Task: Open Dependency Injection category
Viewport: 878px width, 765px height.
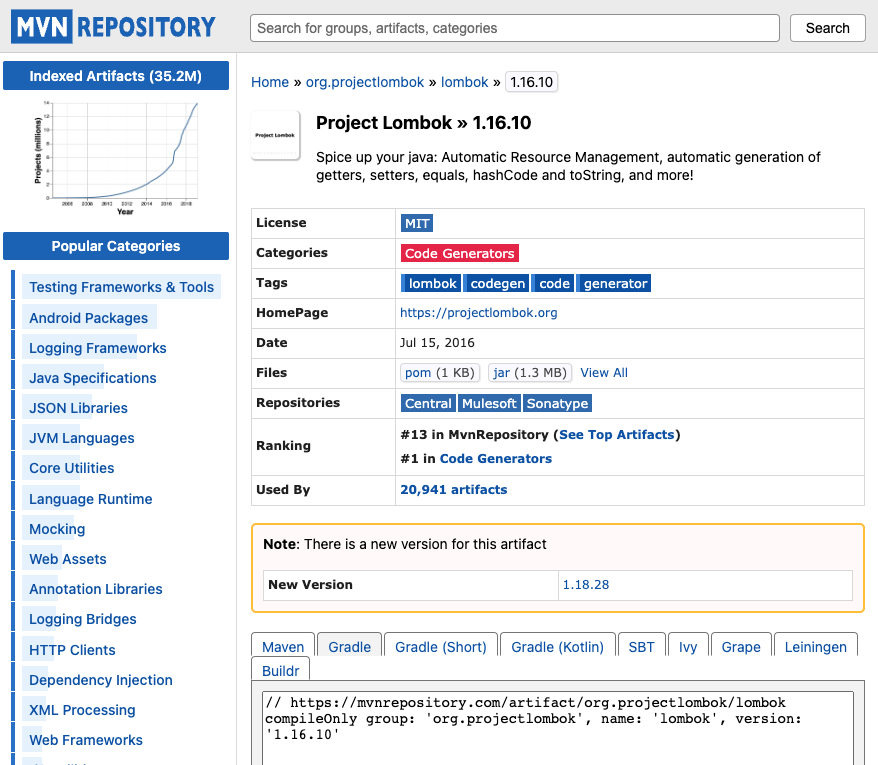Action: point(101,680)
